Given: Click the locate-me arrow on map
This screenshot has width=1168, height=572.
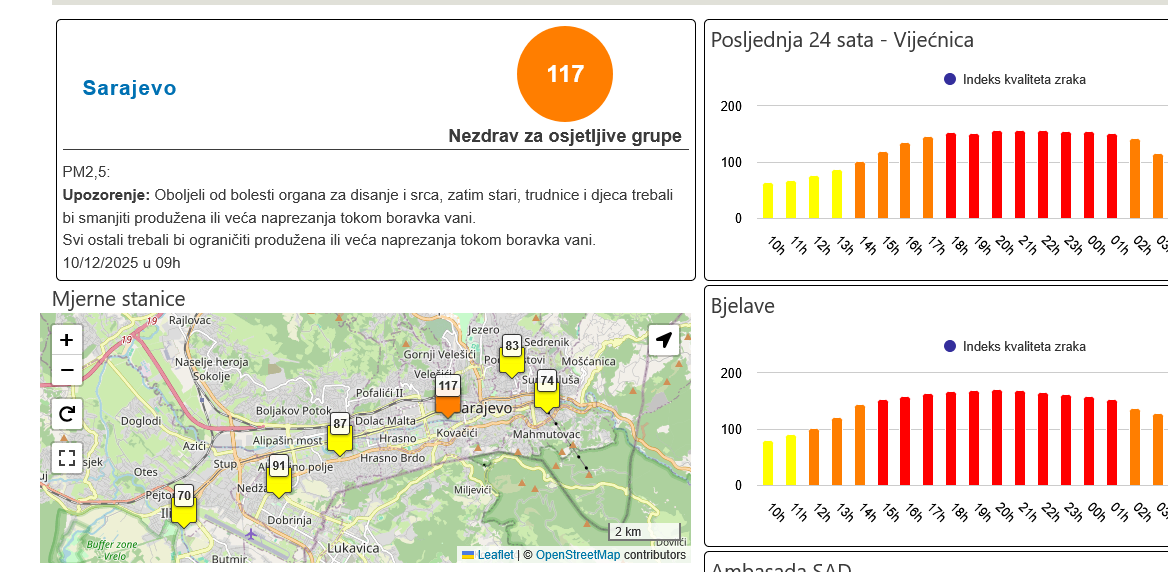Looking at the screenshot, I should pyautogui.click(x=664, y=340).
